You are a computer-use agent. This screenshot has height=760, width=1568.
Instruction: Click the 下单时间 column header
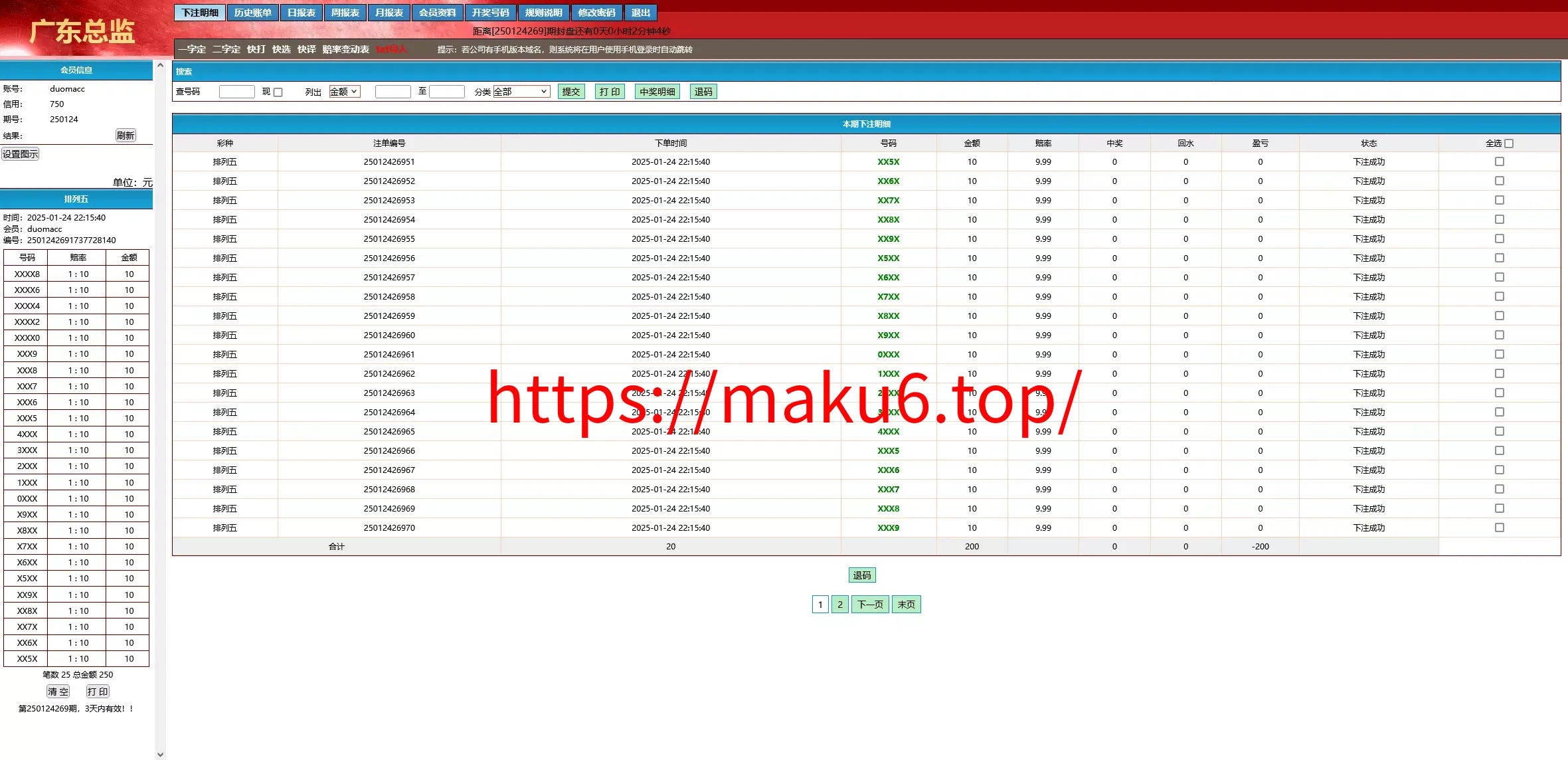(x=671, y=143)
